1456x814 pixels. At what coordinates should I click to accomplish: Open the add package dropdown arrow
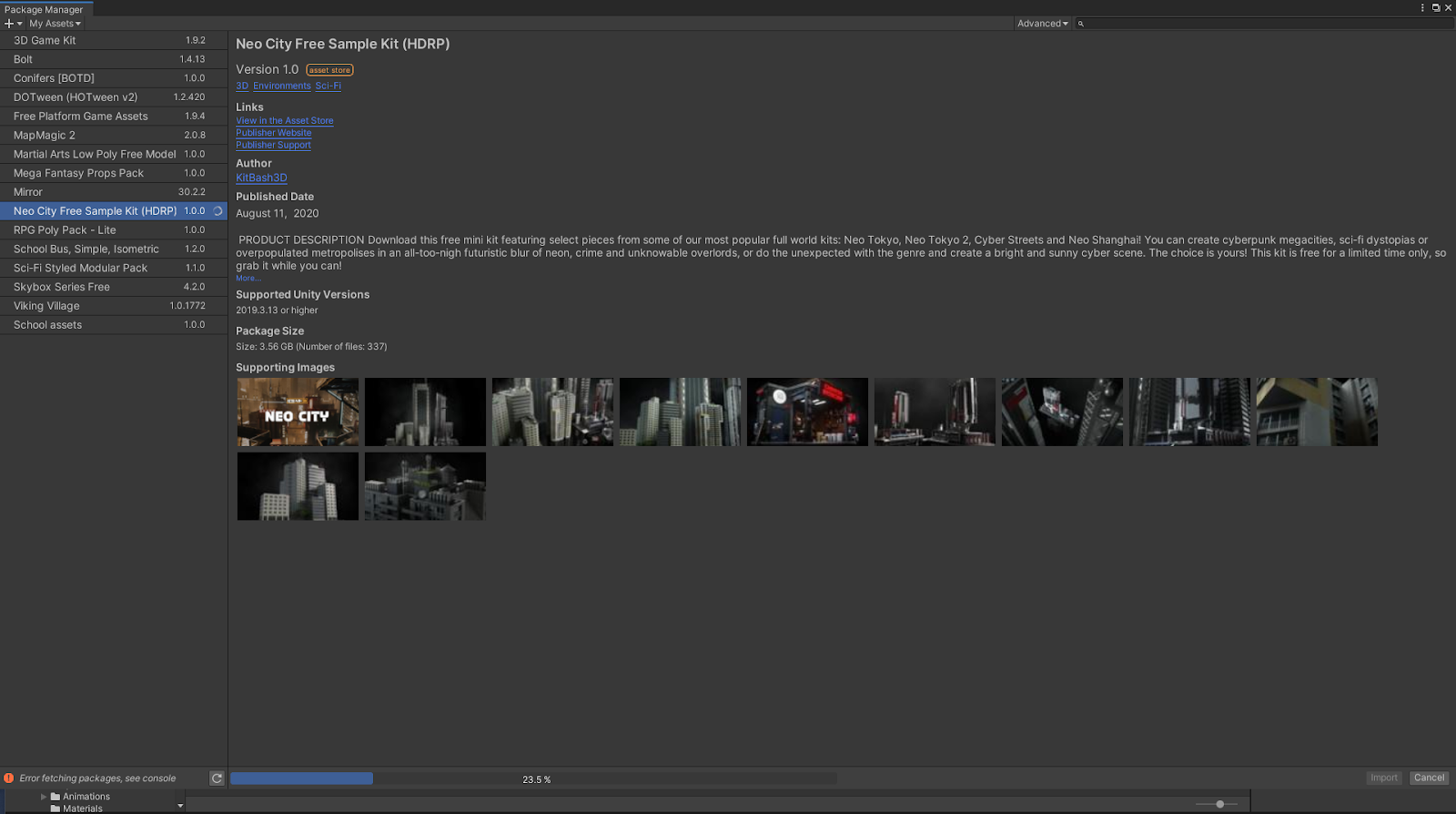pos(20,24)
